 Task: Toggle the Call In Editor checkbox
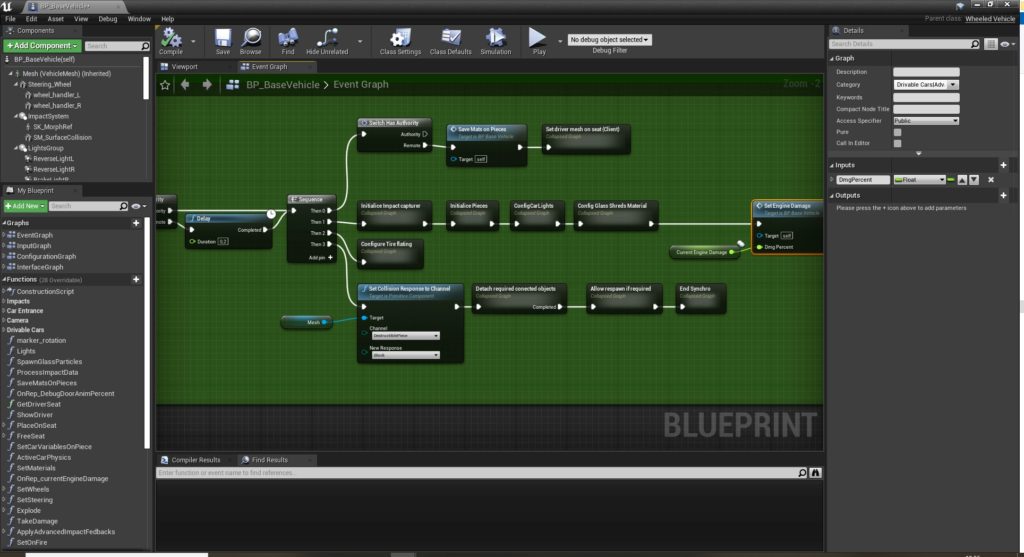(897, 143)
